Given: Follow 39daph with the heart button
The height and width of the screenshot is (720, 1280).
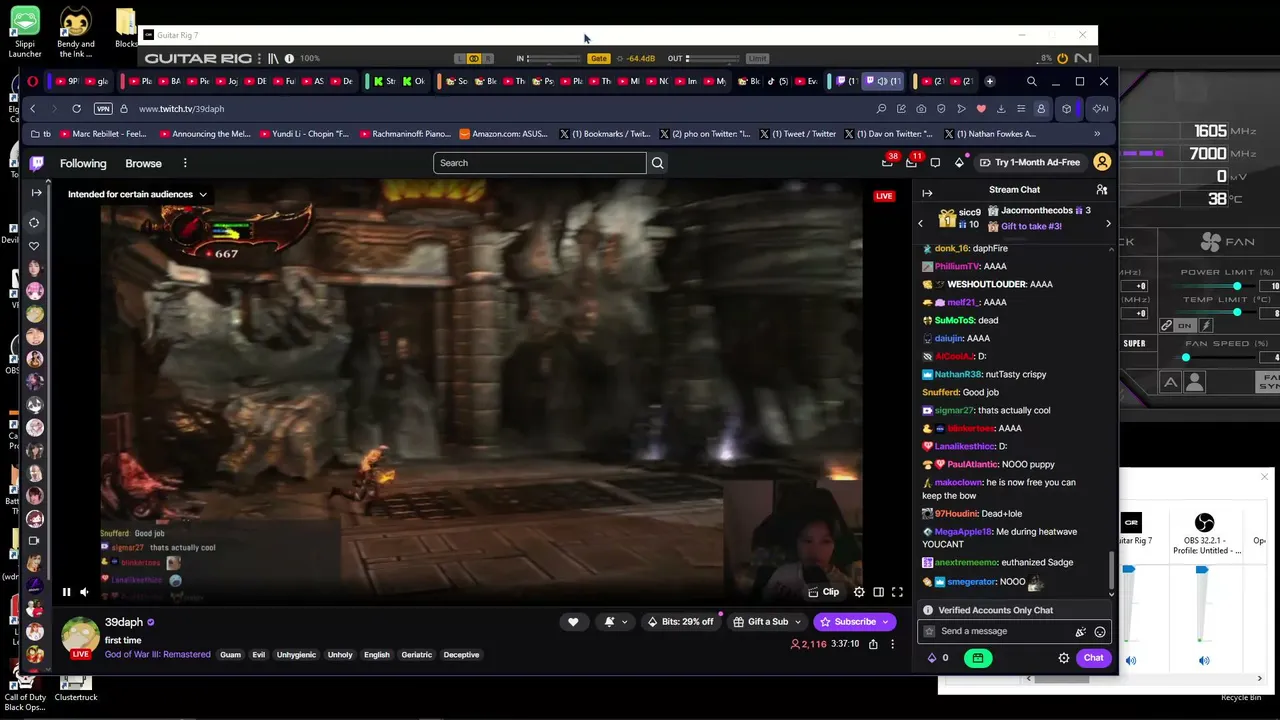Looking at the screenshot, I should tap(573, 622).
